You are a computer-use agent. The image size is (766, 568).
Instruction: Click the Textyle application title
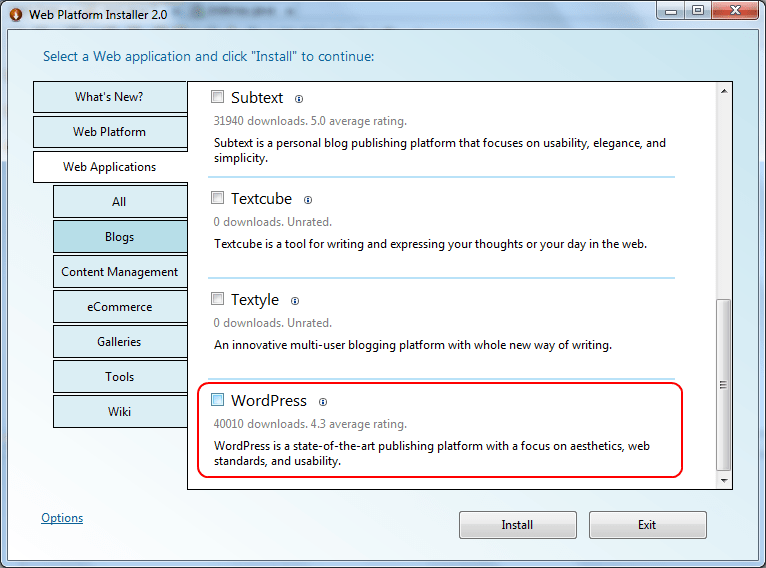tap(255, 300)
